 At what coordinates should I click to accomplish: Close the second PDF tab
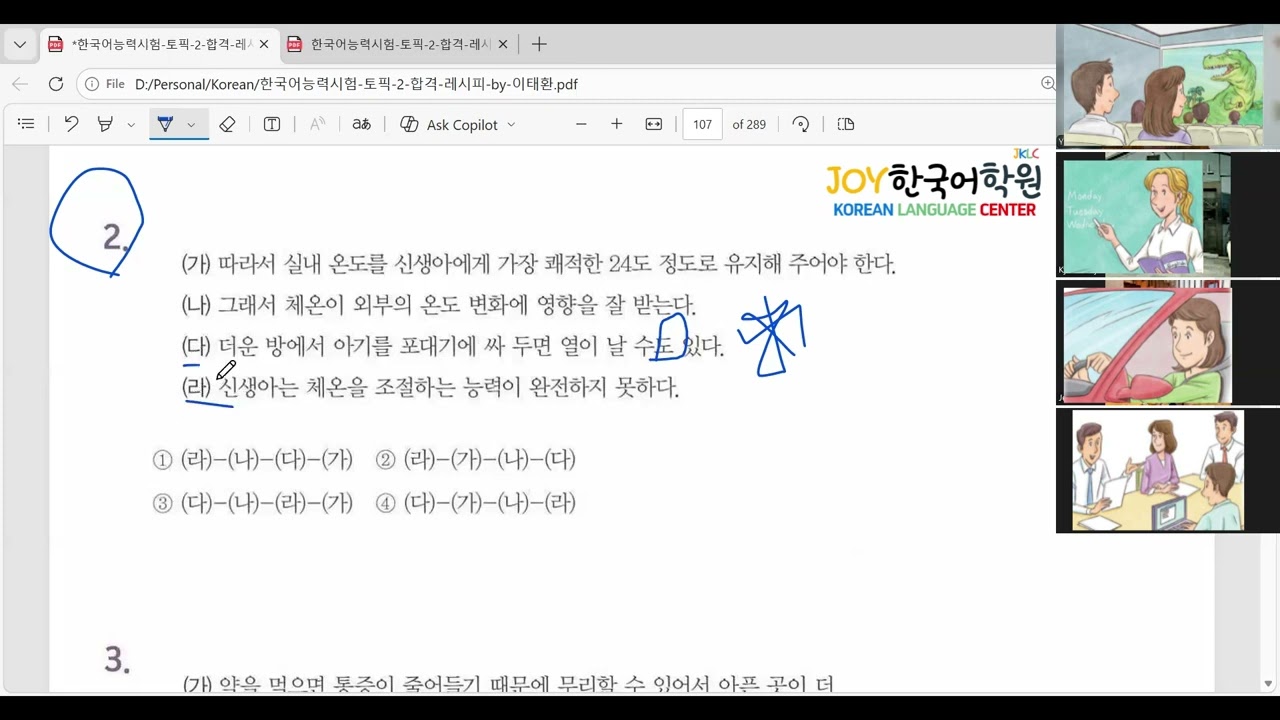503,44
